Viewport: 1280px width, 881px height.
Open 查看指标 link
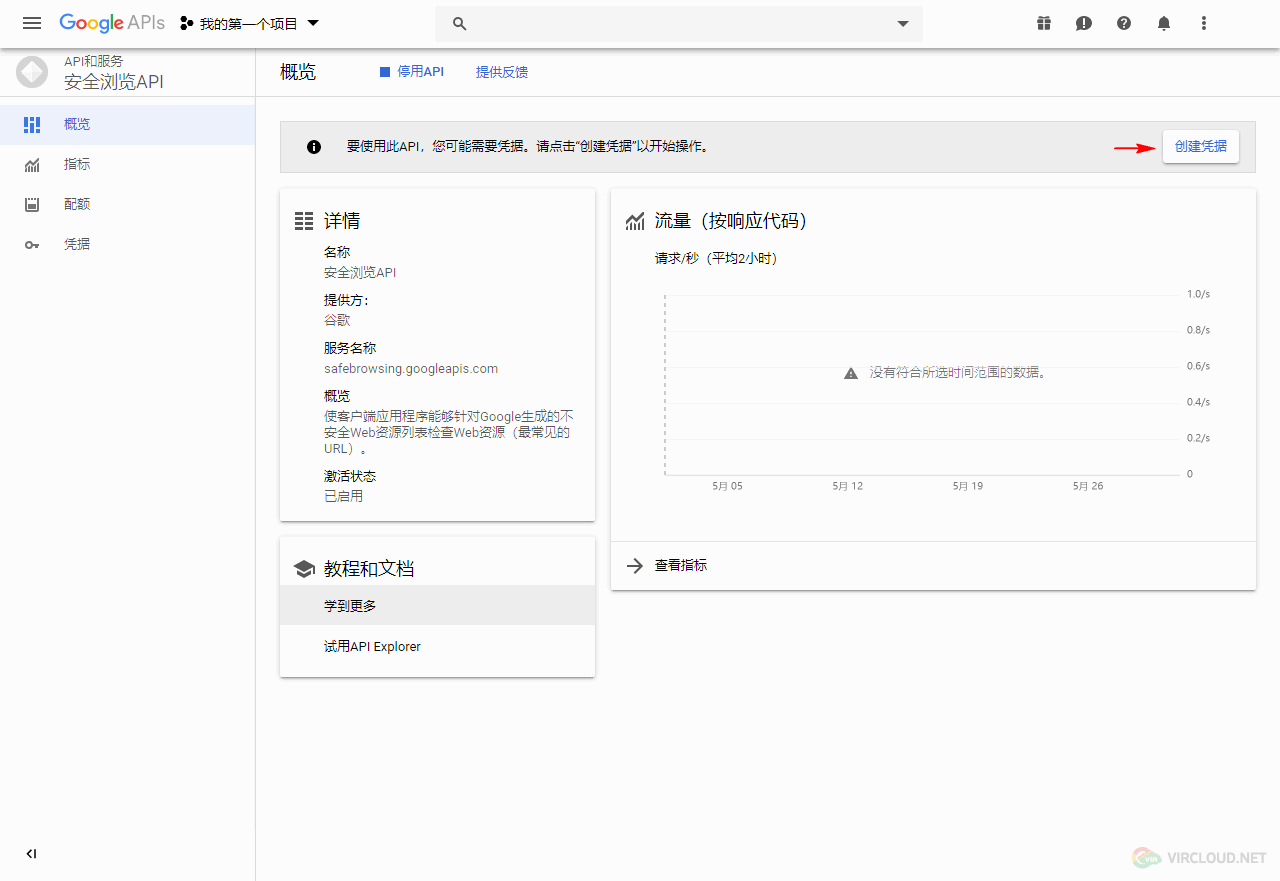[681, 565]
